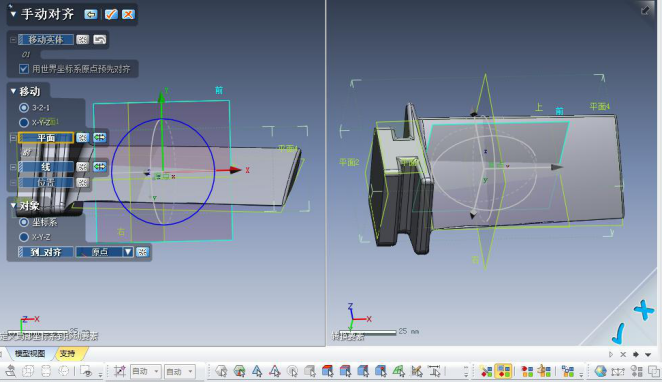
Task: Clear selection icon next to 线
Action: click(82, 167)
